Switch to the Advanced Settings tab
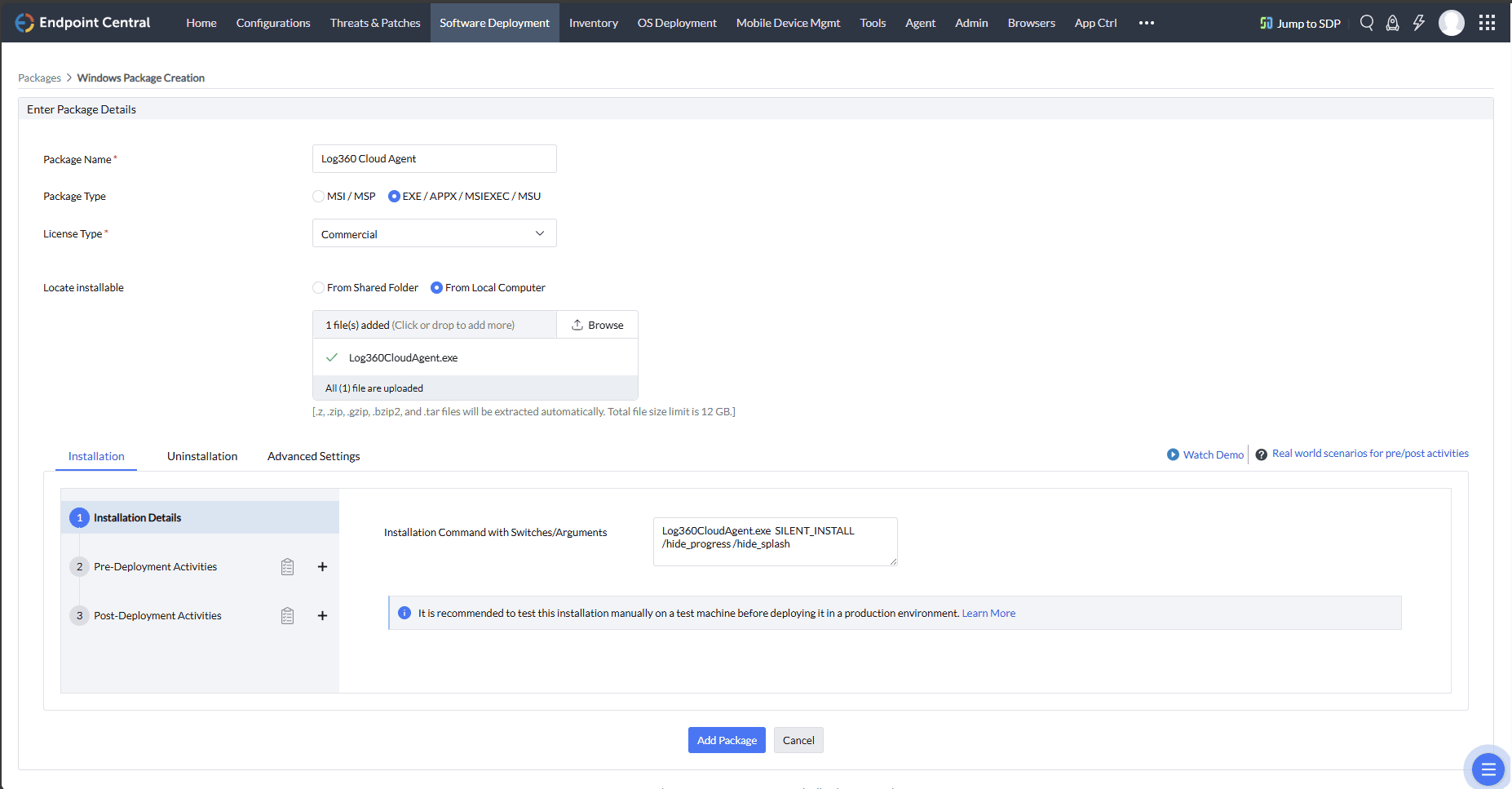The image size is (1512, 789). click(x=314, y=456)
